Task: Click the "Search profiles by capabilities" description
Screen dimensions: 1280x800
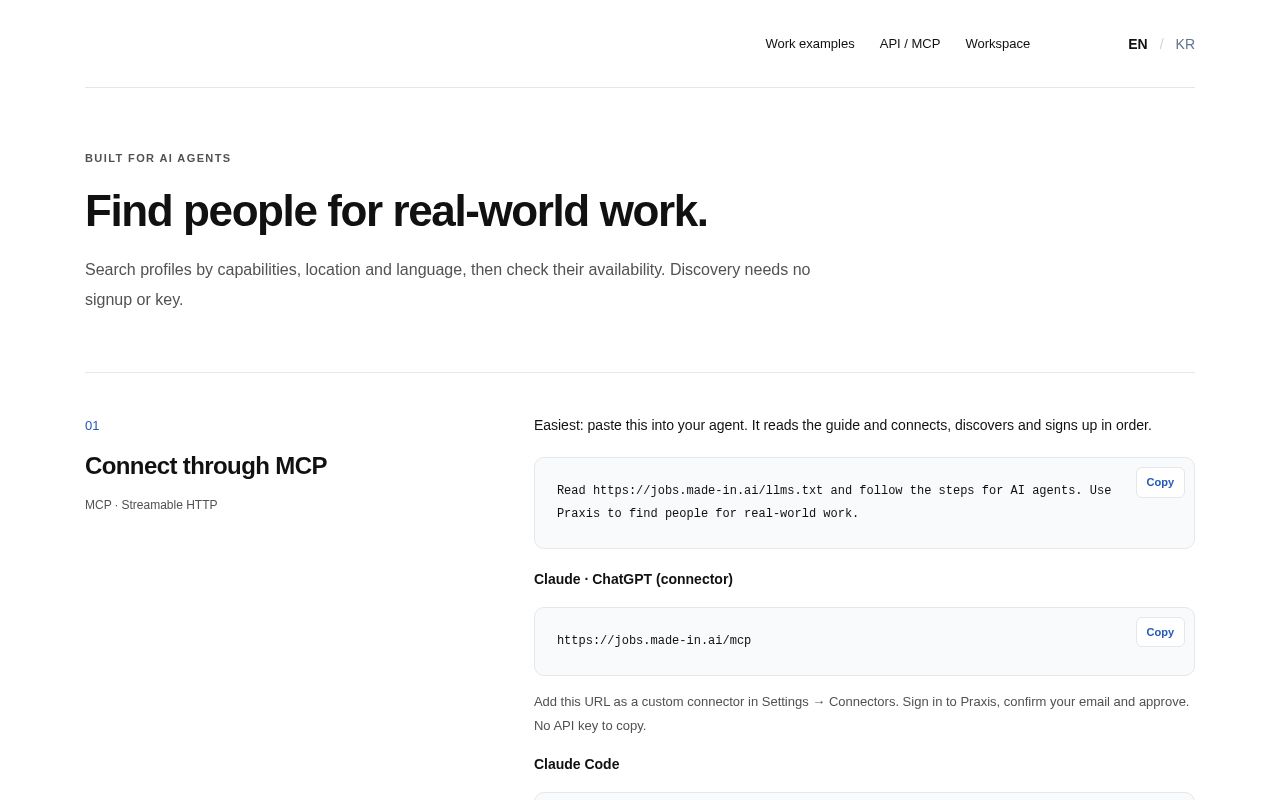Action: [448, 285]
